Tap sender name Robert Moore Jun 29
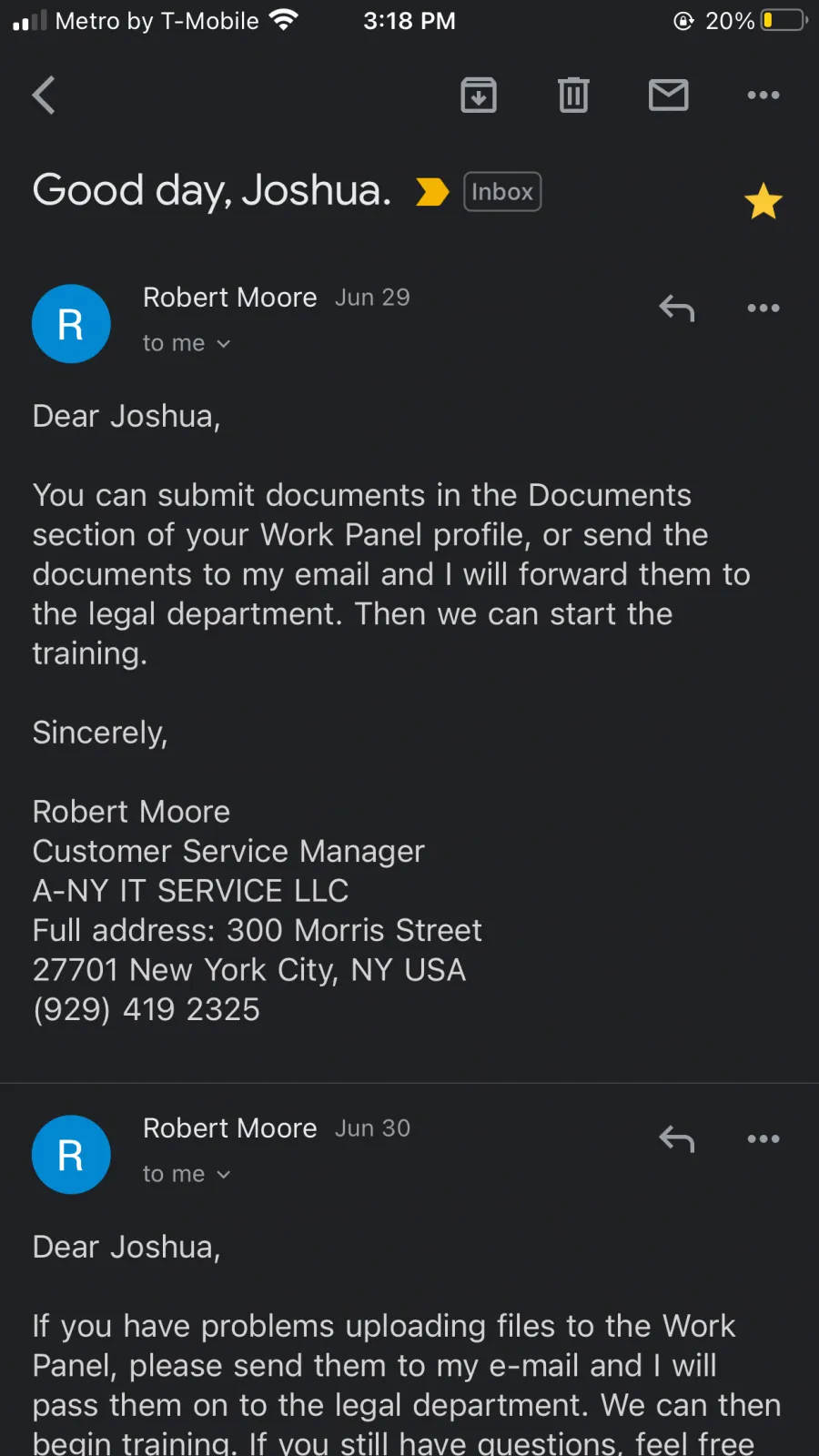 (x=230, y=298)
